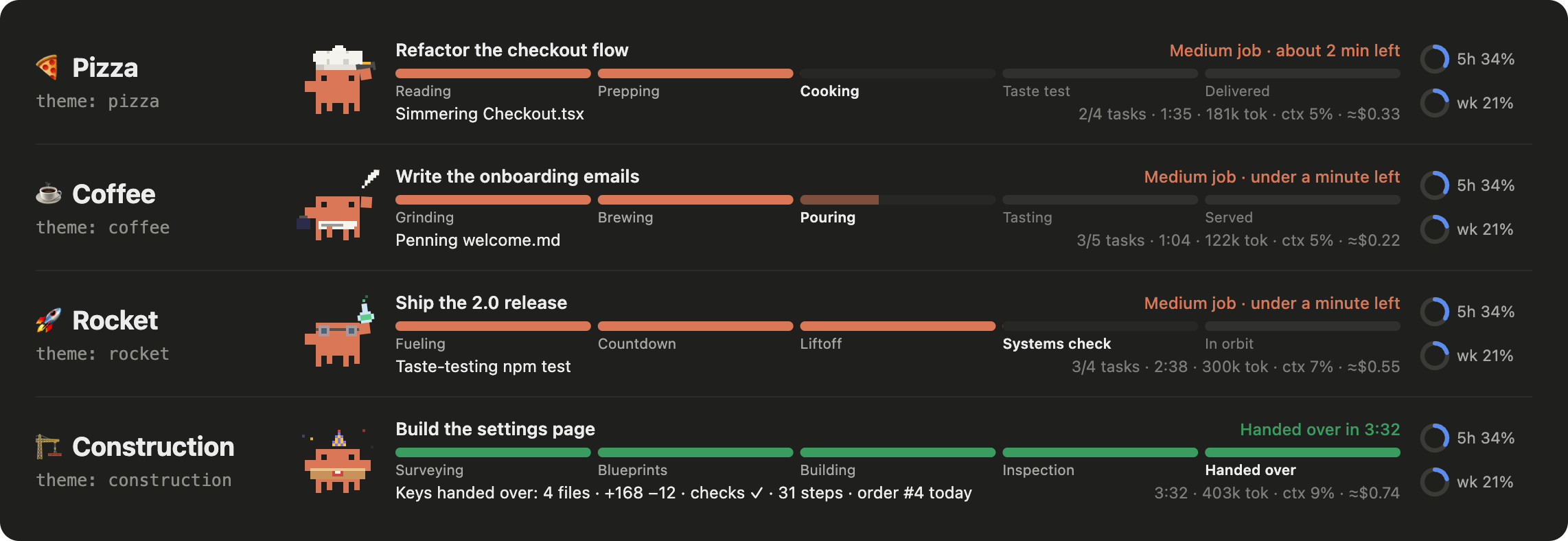The image size is (1568, 541).
Task: Click the status "Taste-testing npm test"
Action: click(x=483, y=367)
